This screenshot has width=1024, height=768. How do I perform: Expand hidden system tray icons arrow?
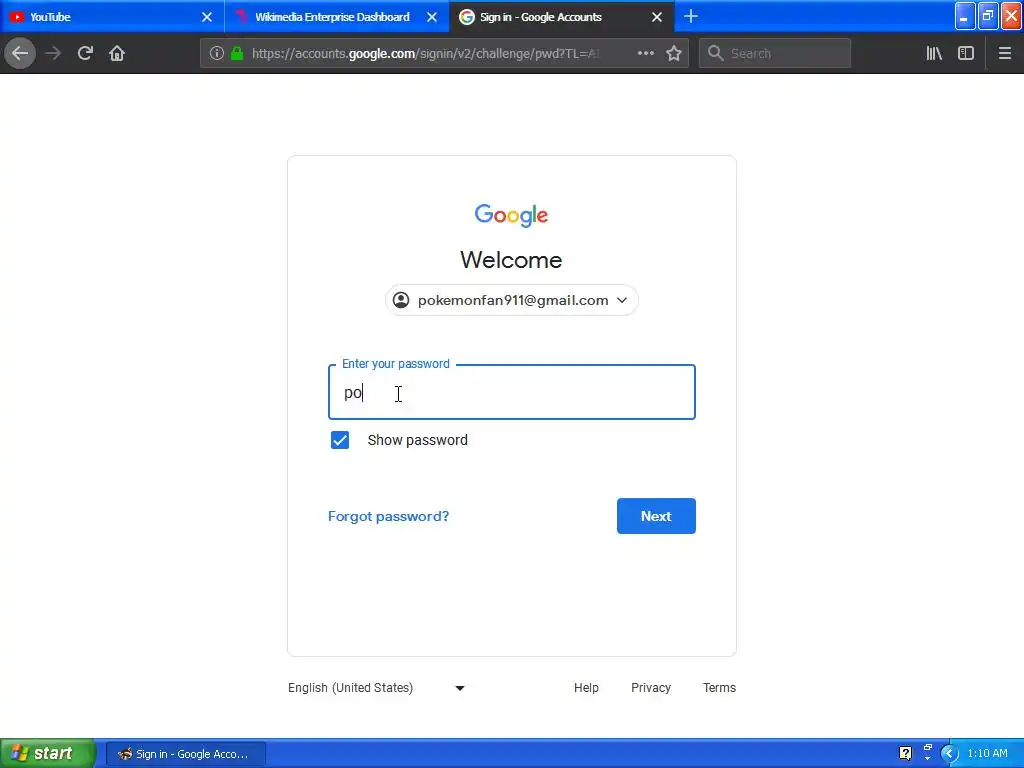(x=949, y=754)
